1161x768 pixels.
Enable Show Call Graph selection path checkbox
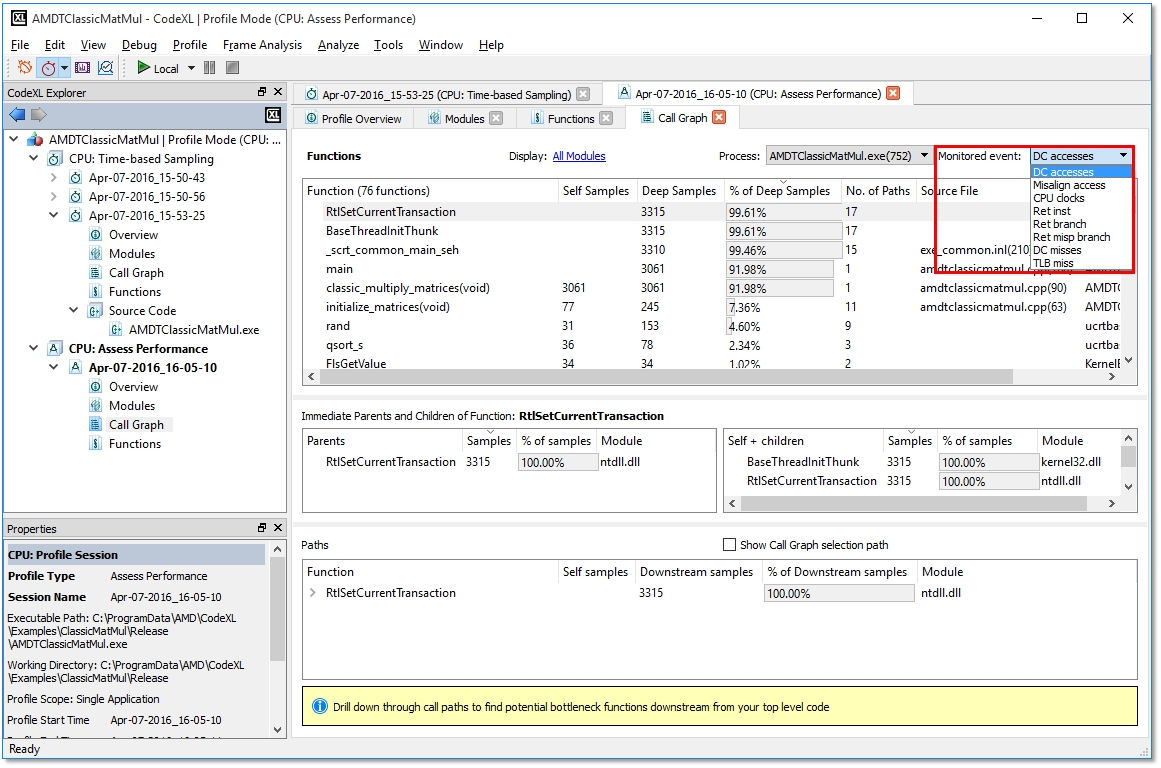pyautogui.click(x=729, y=544)
